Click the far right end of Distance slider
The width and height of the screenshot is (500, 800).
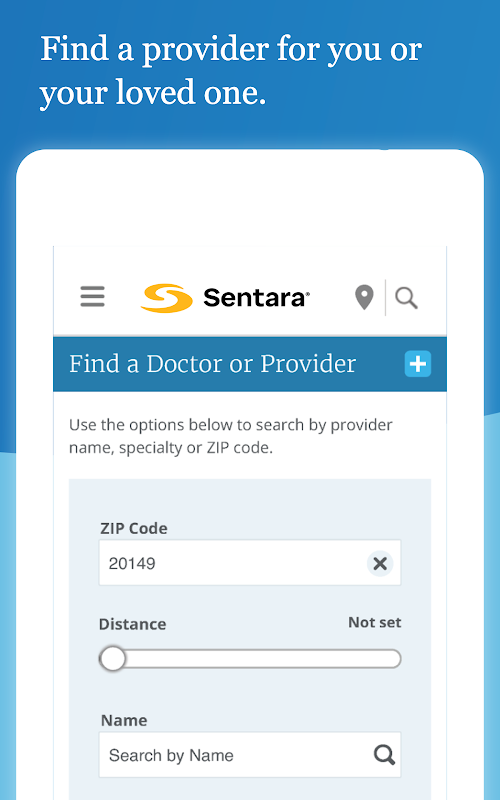395,659
